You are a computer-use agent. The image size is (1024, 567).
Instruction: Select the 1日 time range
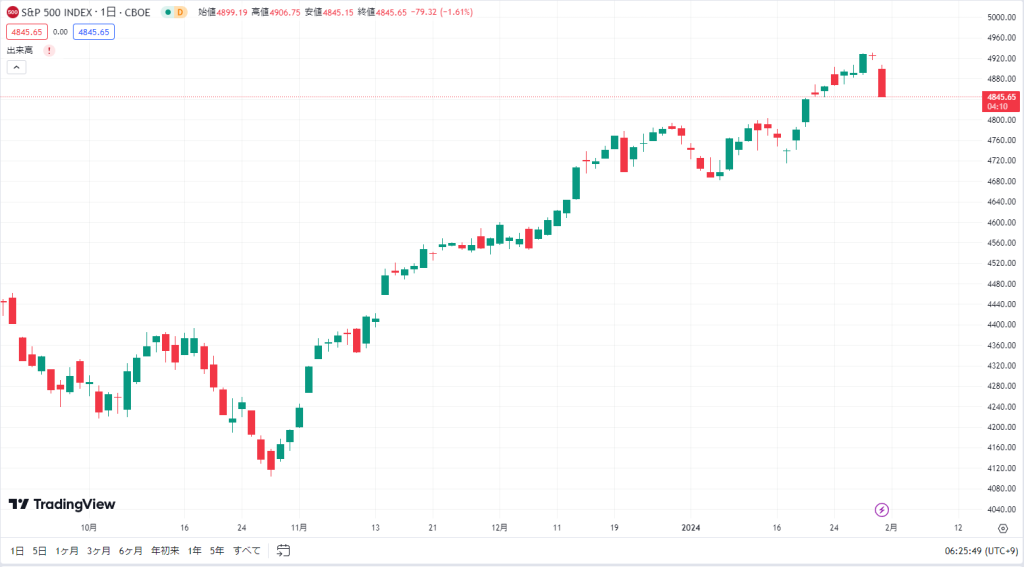point(17,551)
